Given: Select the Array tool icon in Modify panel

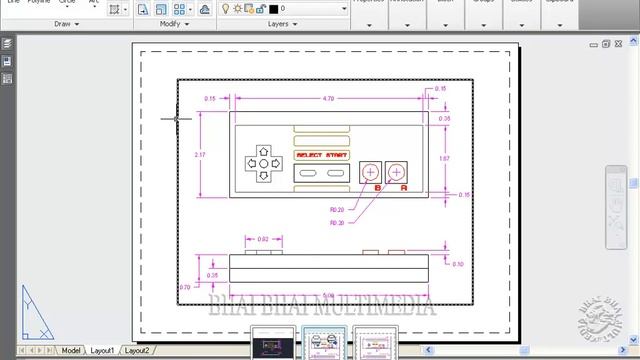Looking at the screenshot, I should coord(179,9).
